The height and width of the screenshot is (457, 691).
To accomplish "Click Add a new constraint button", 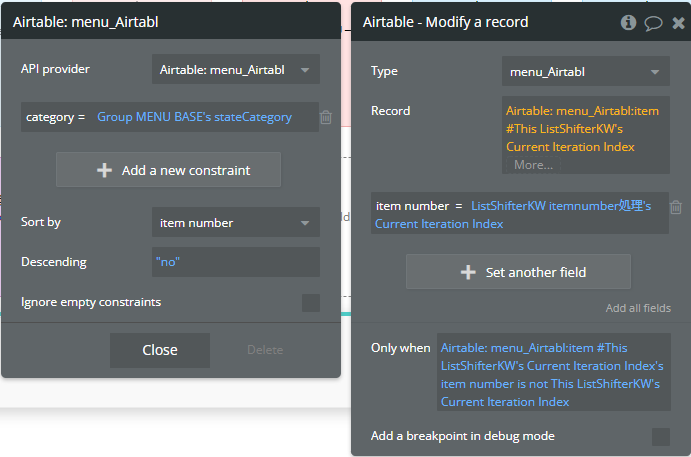I will (x=168, y=170).
